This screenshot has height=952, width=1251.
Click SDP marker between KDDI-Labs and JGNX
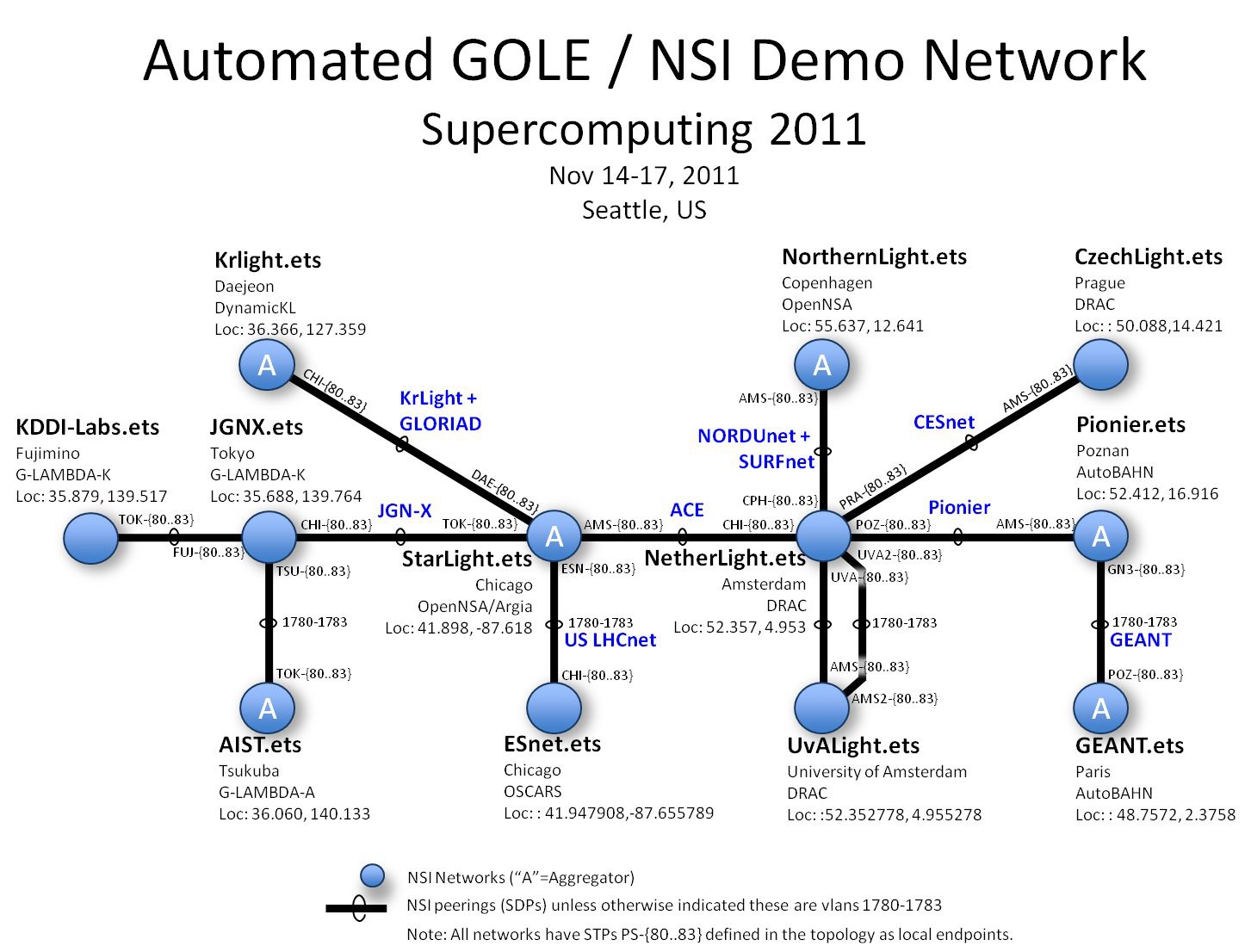(175, 537)
